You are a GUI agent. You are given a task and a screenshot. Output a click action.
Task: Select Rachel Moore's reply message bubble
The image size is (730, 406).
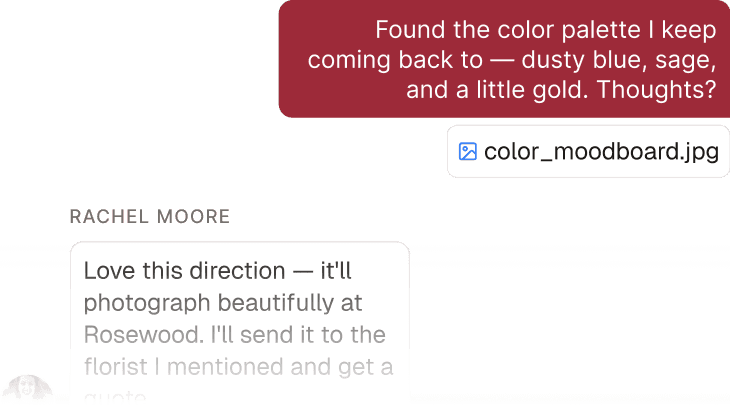tap(240, 321)
